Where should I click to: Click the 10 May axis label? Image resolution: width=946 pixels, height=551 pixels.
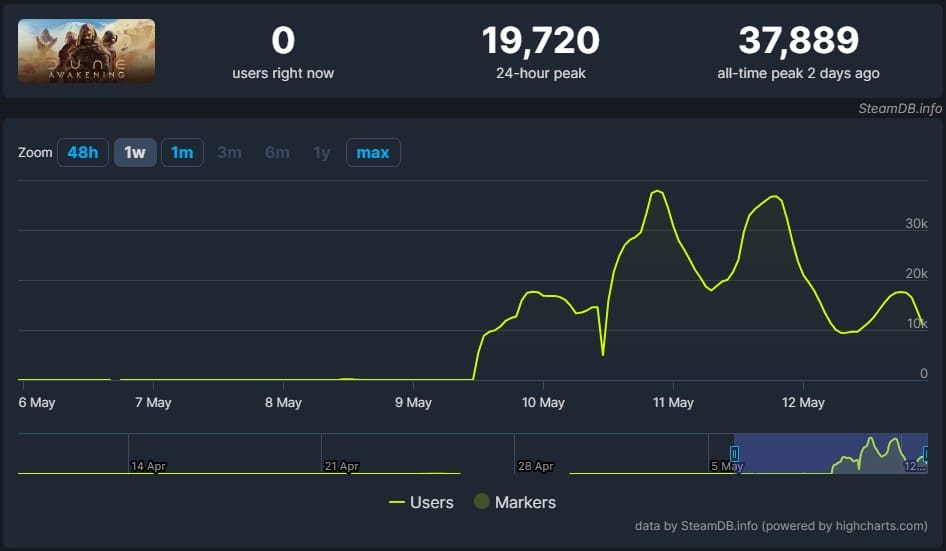[x=543, y=403]
